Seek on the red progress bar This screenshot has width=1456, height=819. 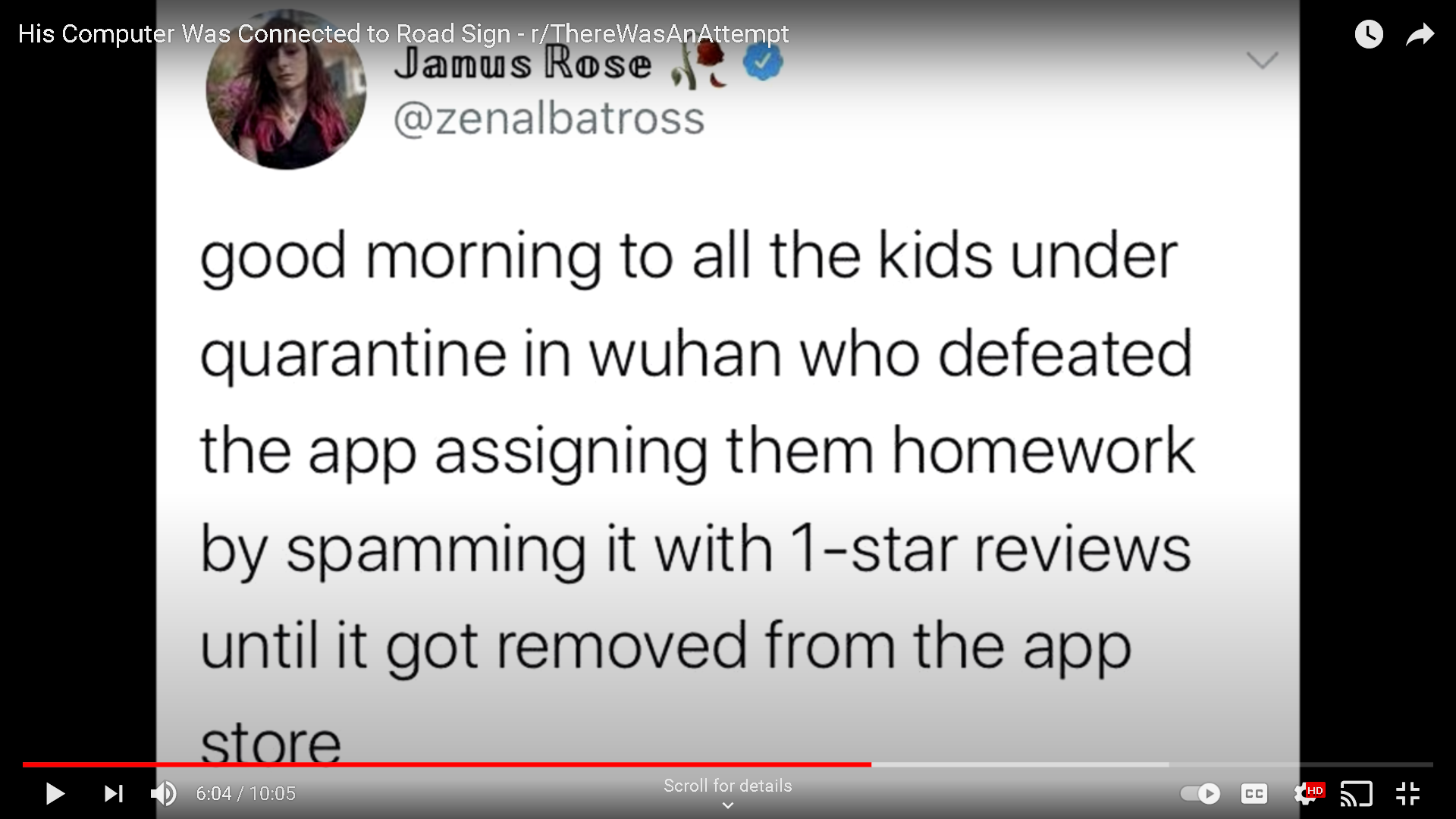(x=447, y=764)
